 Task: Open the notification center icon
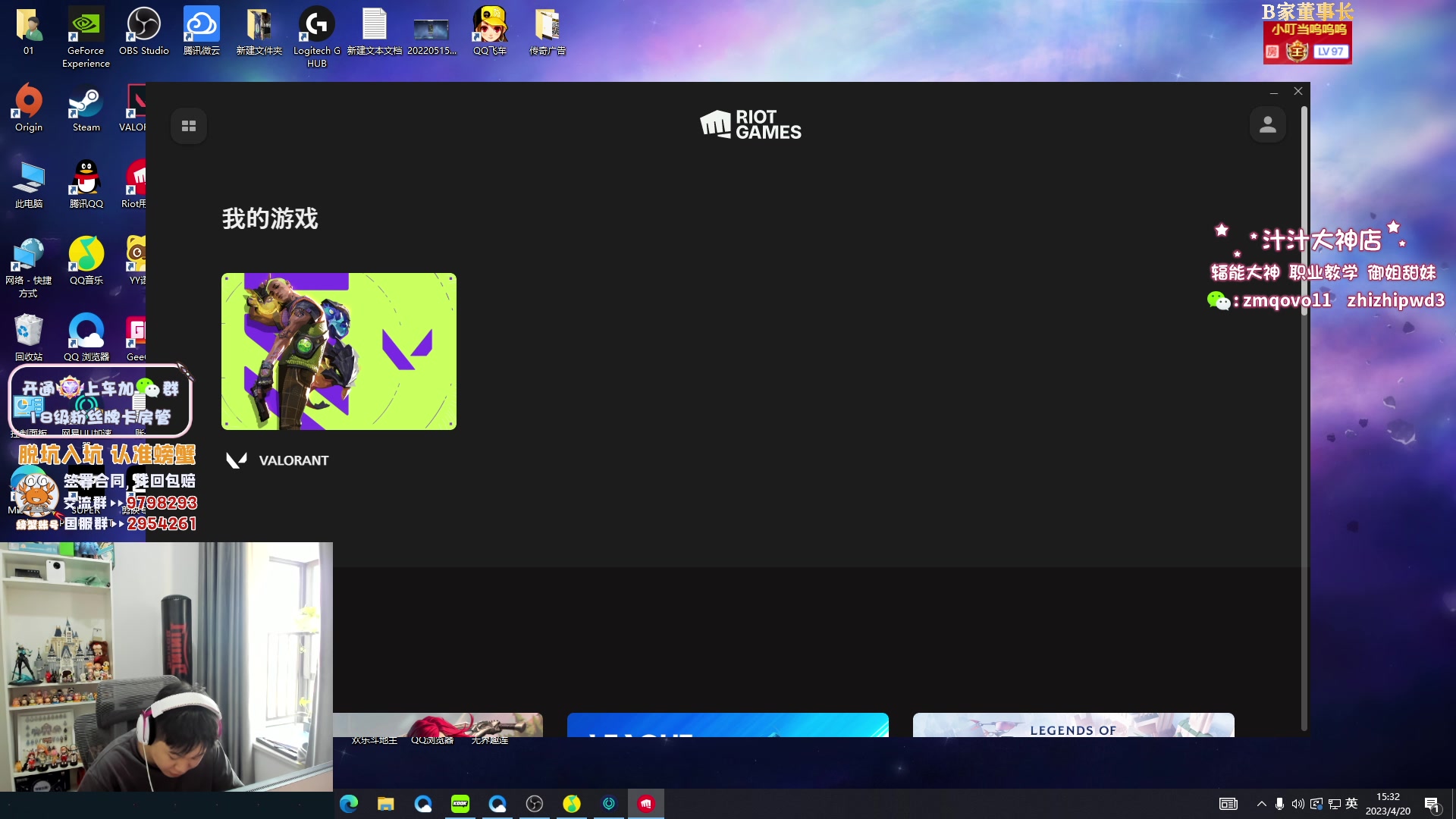1432,805
